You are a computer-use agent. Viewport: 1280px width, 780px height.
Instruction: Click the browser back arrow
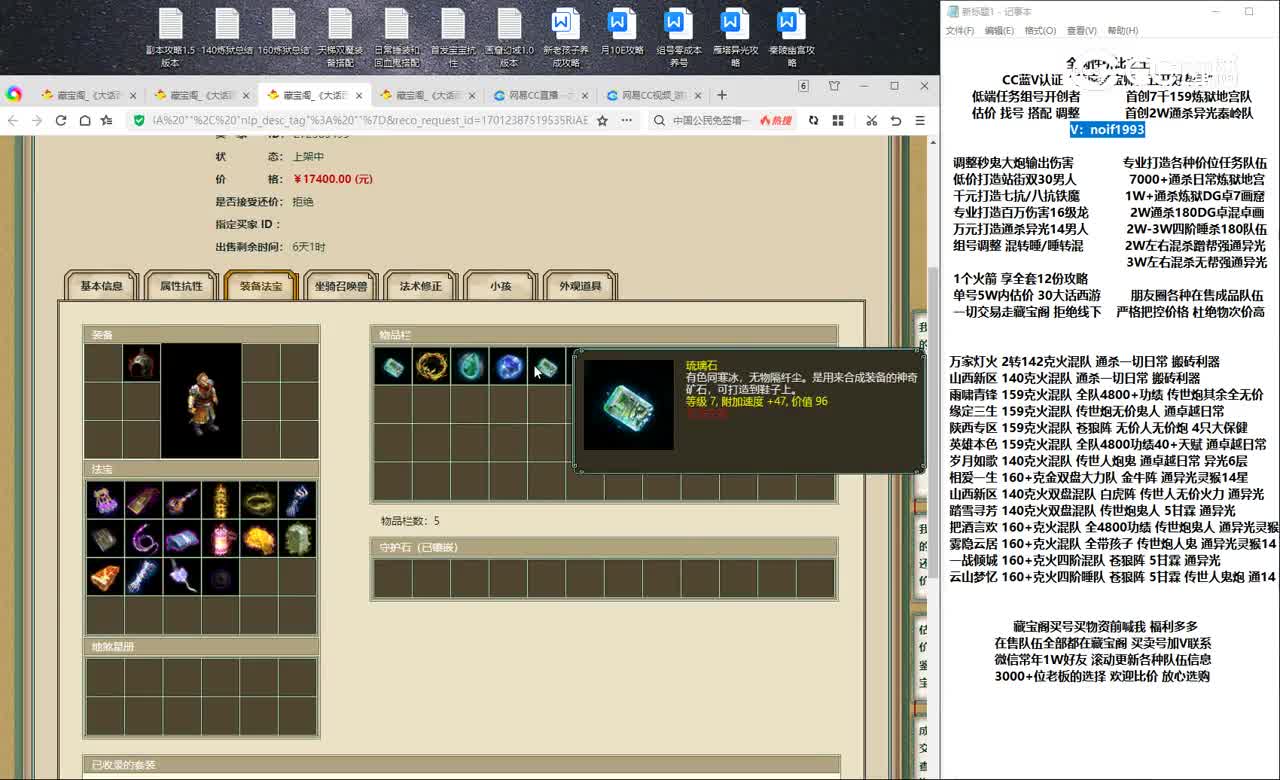tap(13, 120)
